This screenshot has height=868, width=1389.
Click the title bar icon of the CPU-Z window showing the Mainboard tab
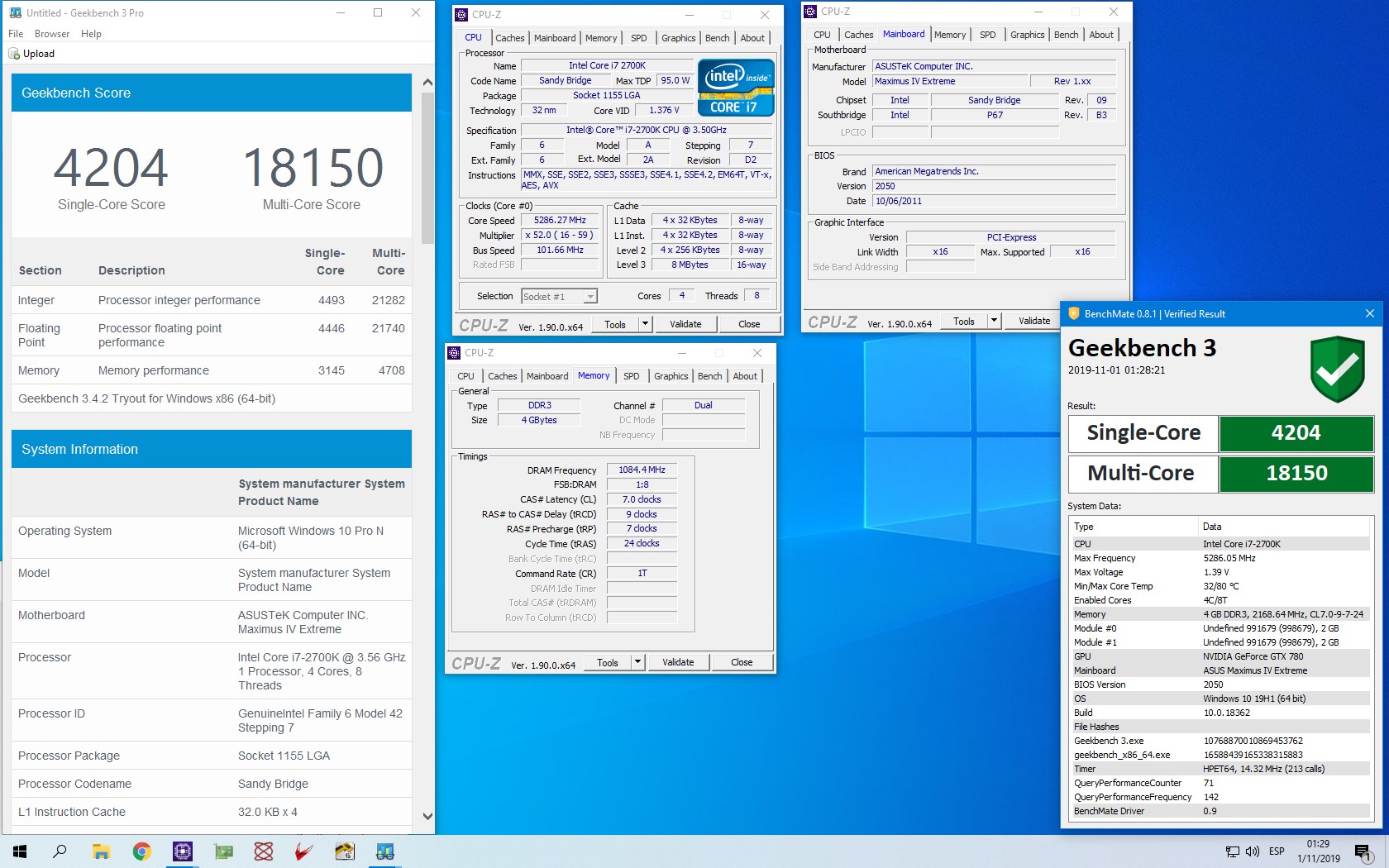(811, 11)
